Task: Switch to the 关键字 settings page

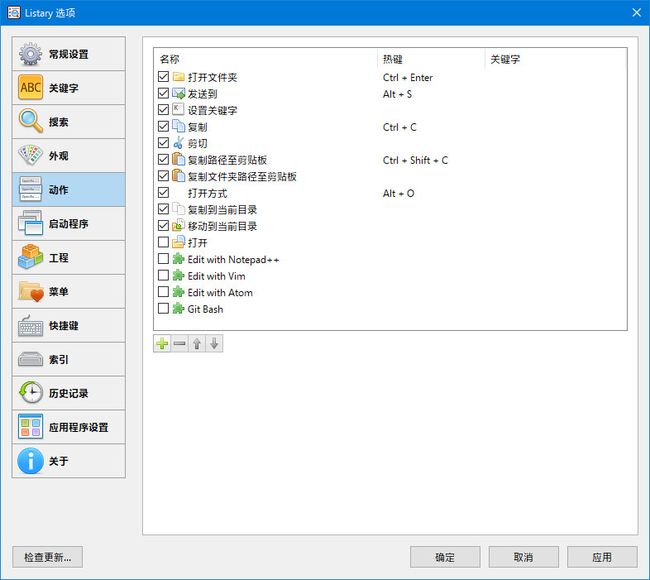Action: (69, 87)
